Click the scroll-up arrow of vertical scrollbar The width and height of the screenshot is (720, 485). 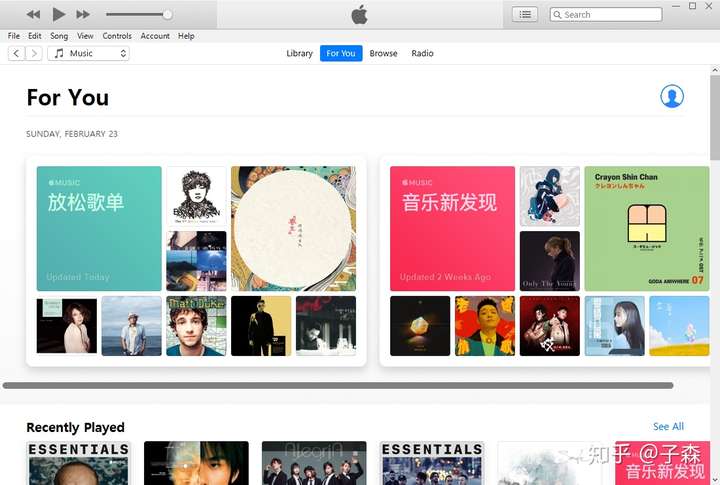pyautogui.click(x=715, y=70)
